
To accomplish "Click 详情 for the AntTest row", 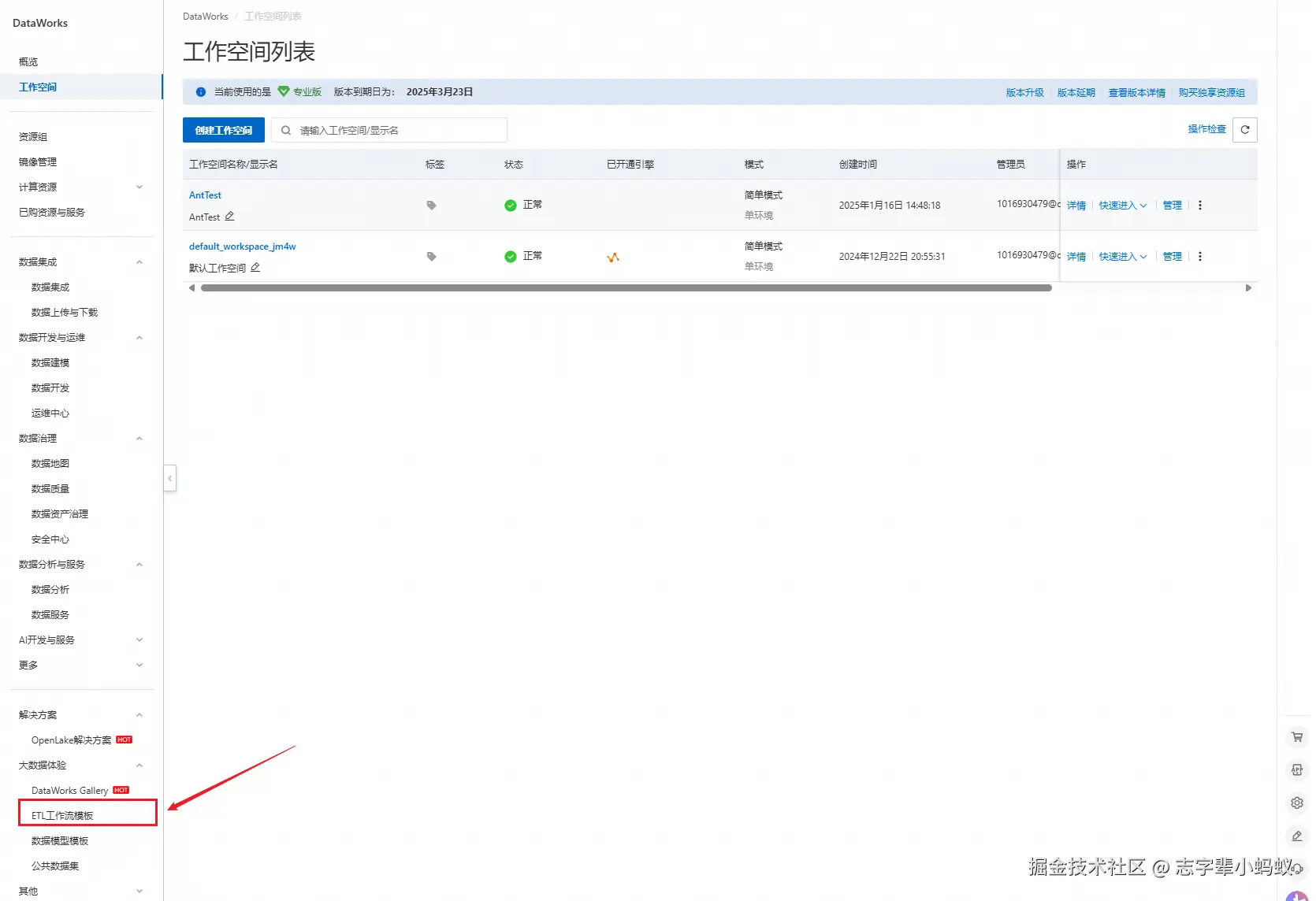I will 1076,206.
